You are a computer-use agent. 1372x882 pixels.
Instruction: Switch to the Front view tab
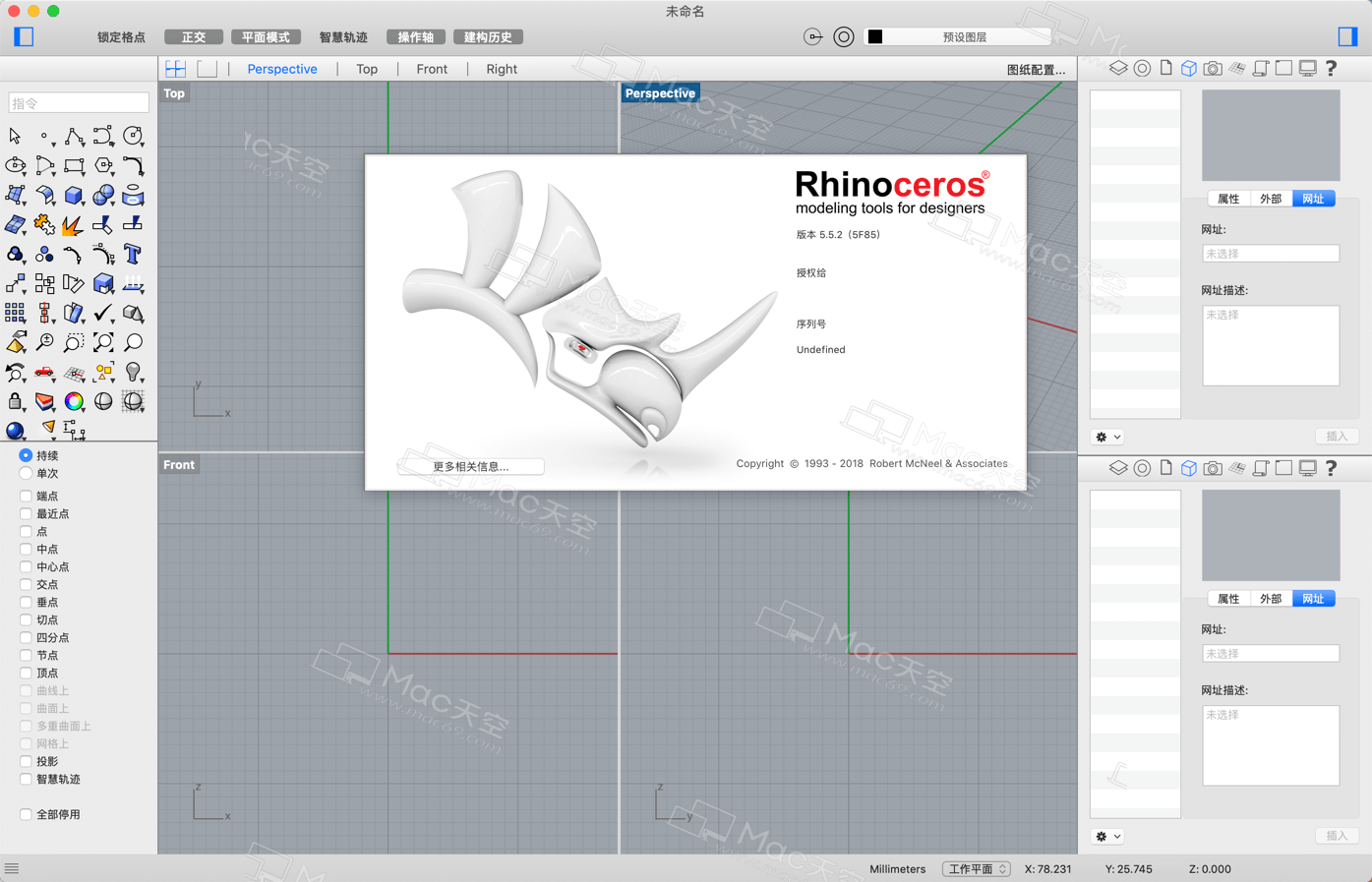click(432, 70)
